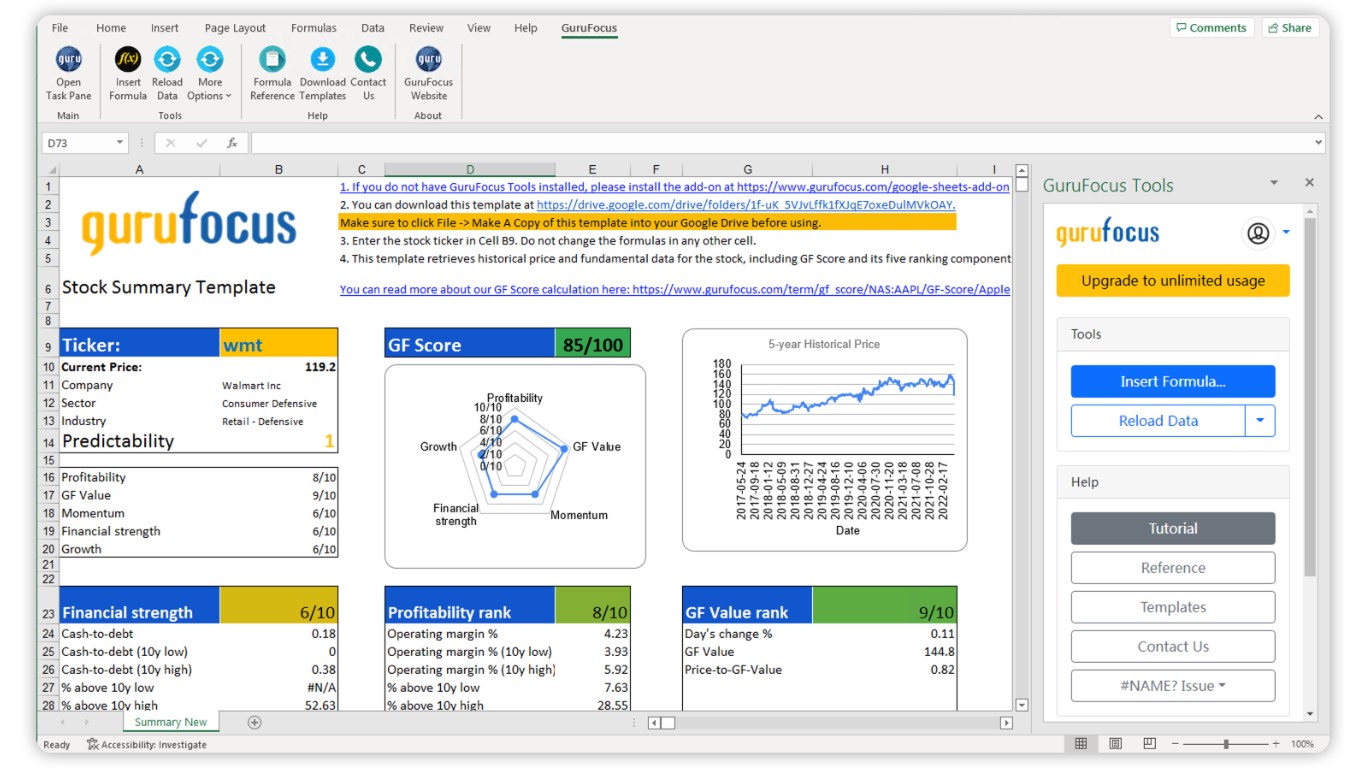Click the Share button

(1290, 28)
